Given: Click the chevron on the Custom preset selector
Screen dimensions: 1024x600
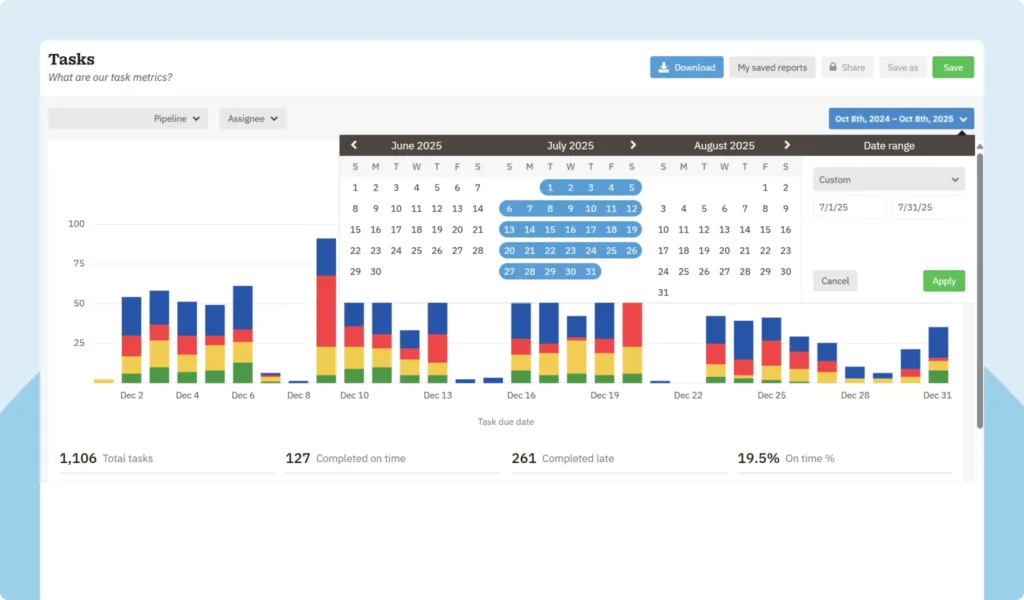Looking at the screenshot, I should coord(953,179).
